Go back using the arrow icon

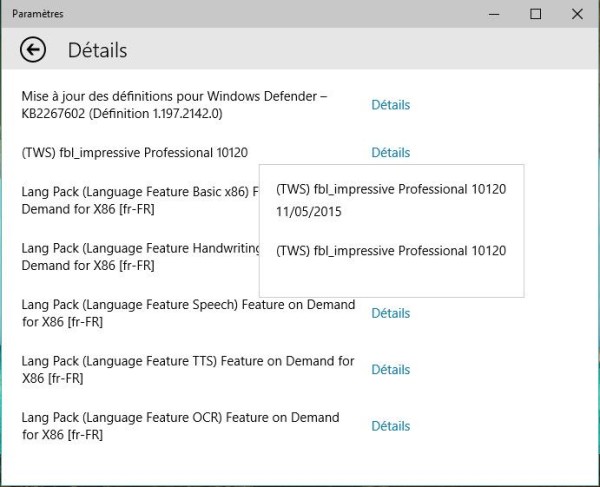(x=33, y=50)
